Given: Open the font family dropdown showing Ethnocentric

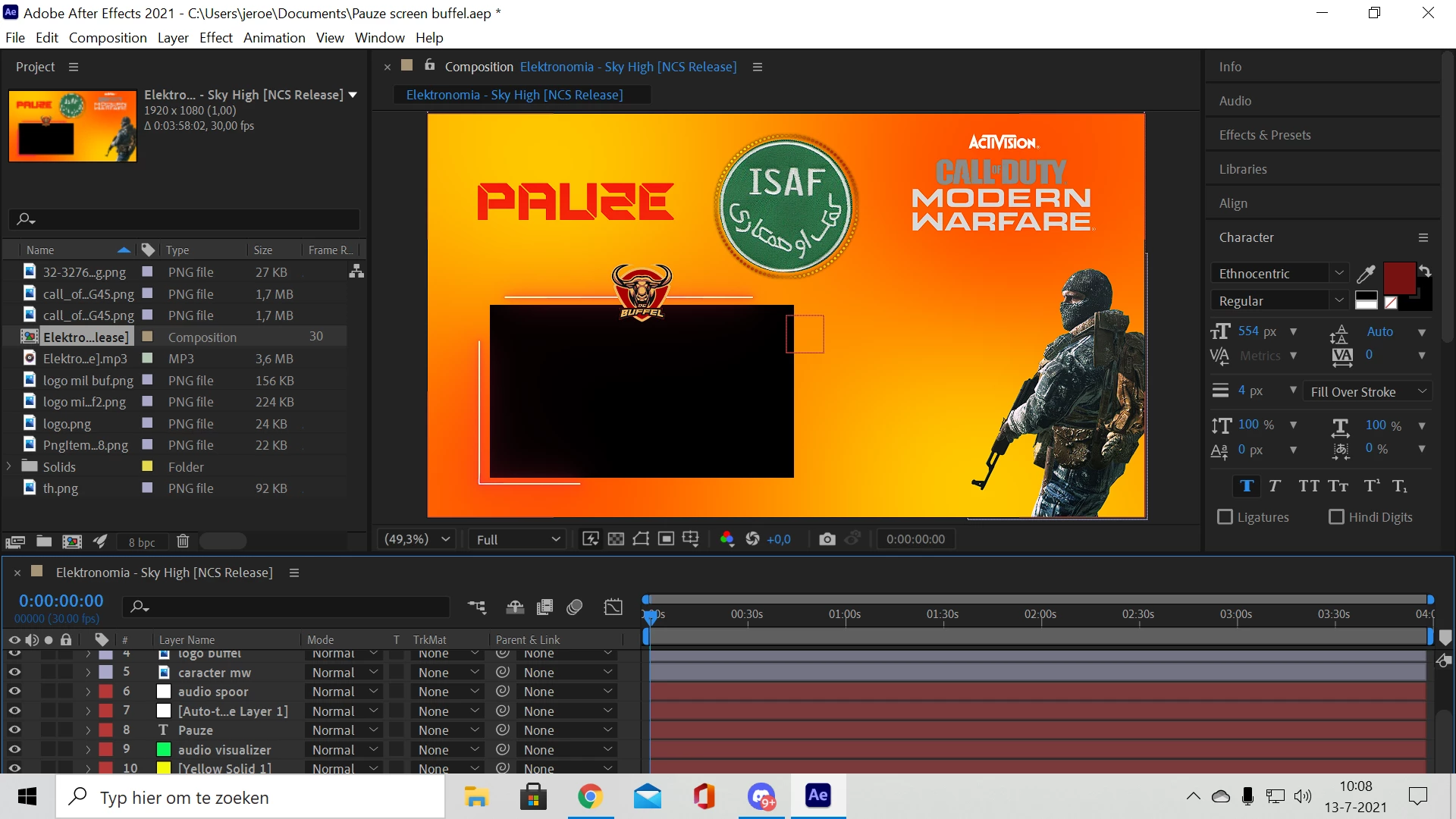Looking at the screenshot, I should click(1279, 274).
